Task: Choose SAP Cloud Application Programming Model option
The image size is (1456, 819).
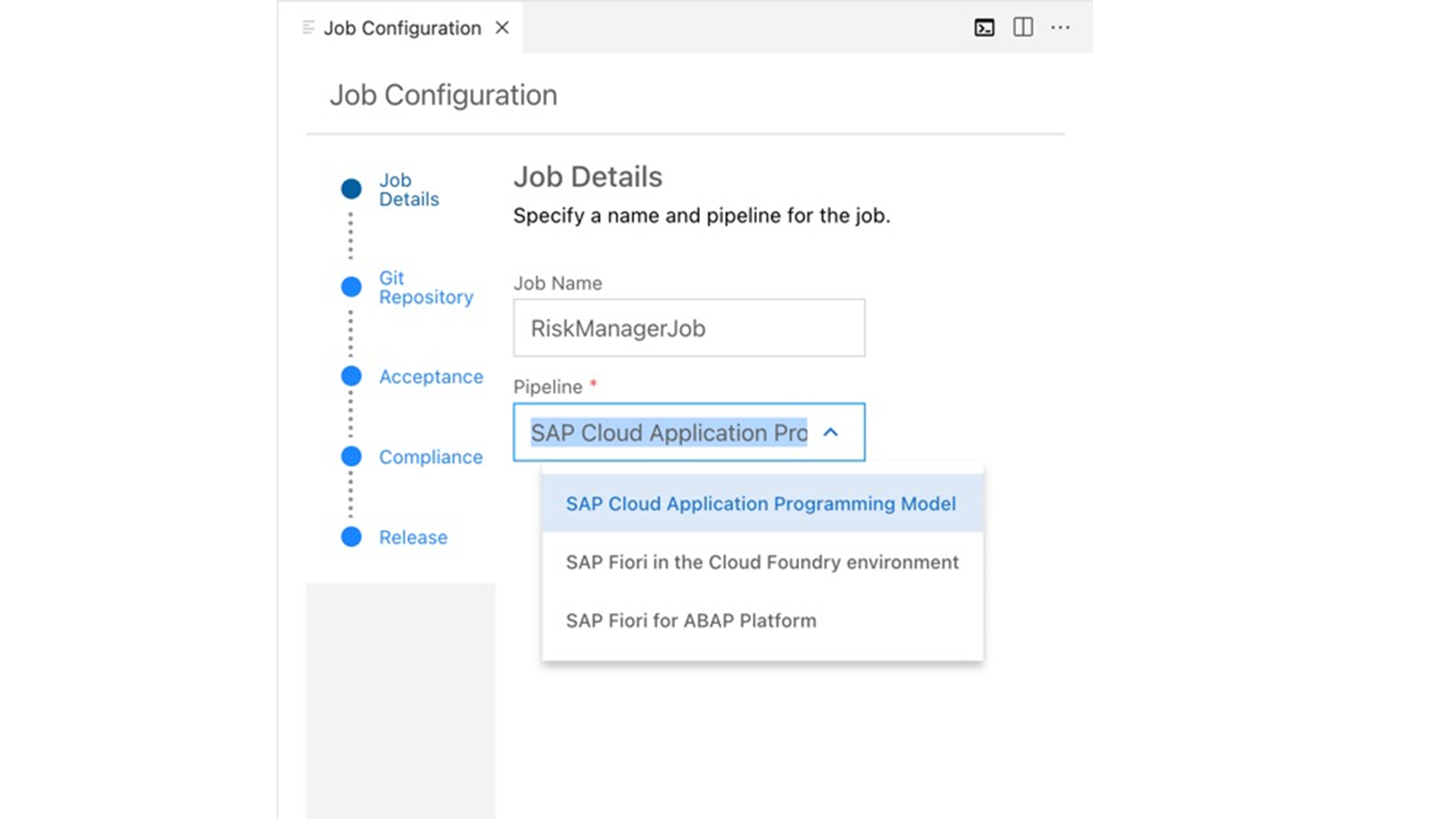Action: pyautogui.click(x=763, y=503)
